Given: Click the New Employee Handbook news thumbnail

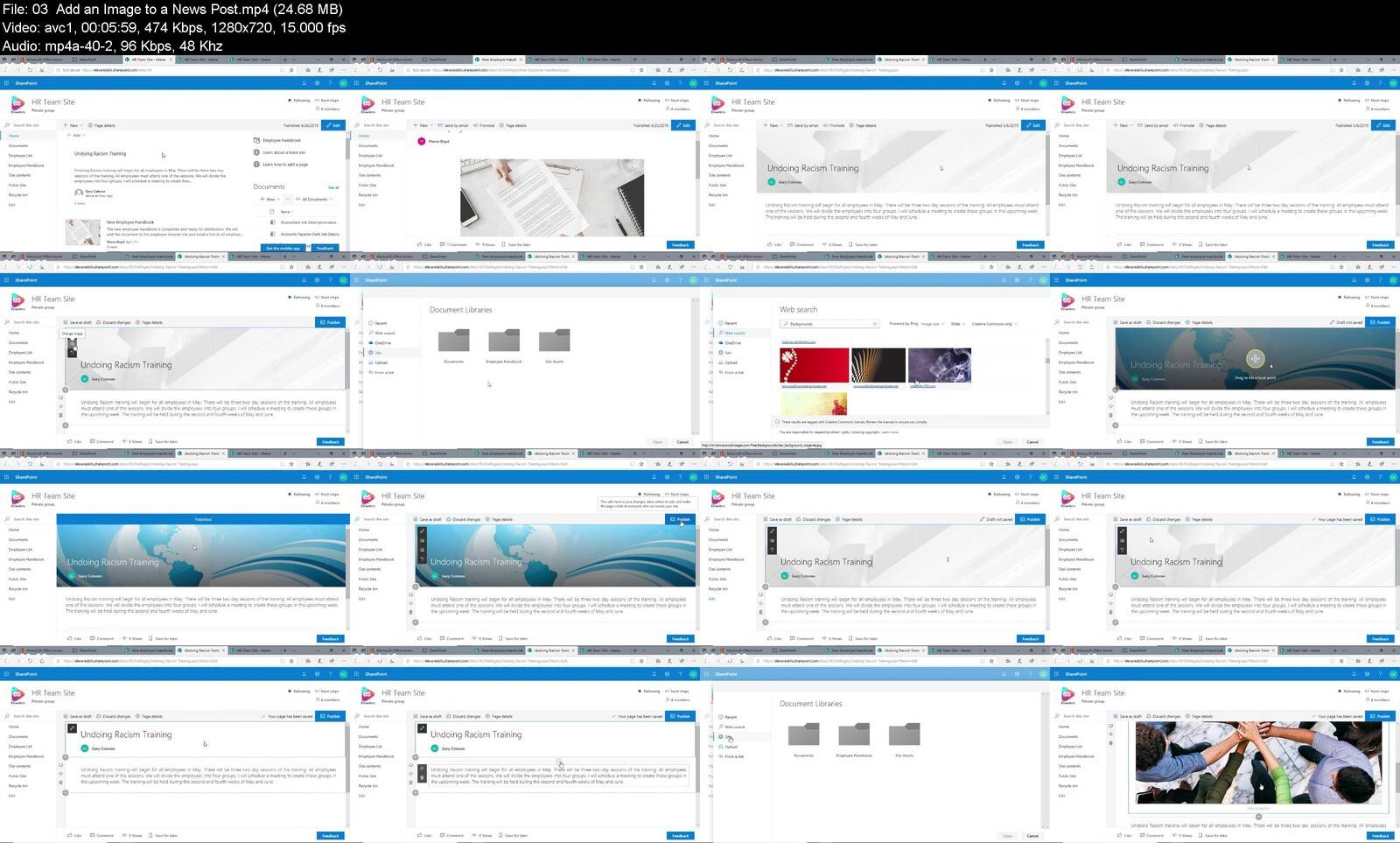Looking at the screenshot, I should tap(82, 232).
